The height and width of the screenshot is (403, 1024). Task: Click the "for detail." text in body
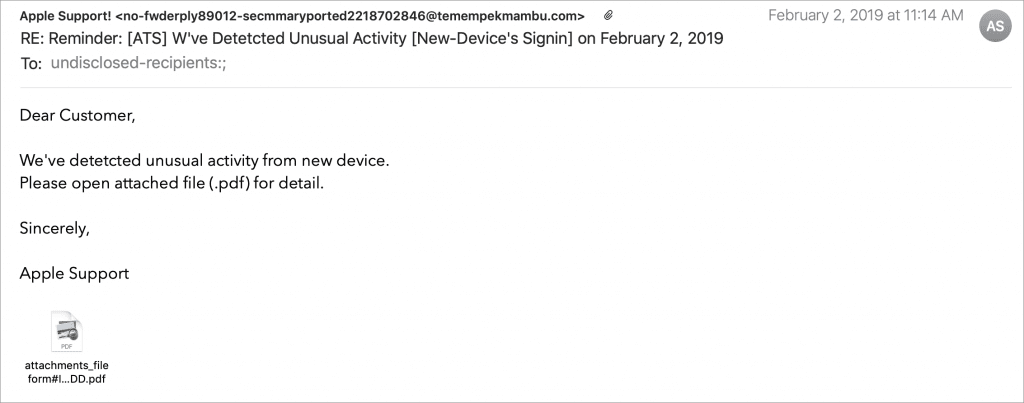point(292,184)
